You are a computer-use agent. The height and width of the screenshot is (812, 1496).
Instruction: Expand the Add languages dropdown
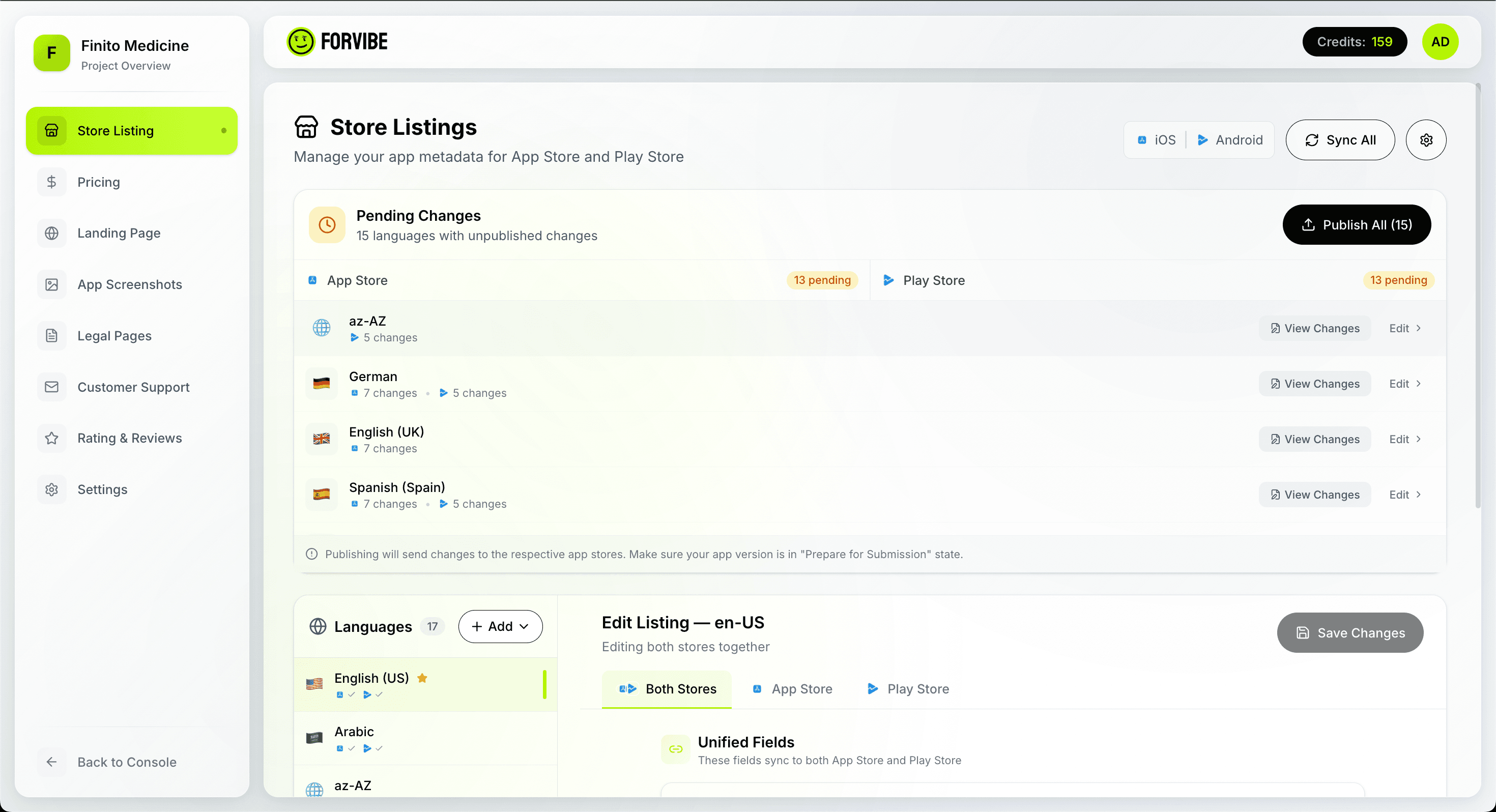pyautogui.click(x=500, y=626)
